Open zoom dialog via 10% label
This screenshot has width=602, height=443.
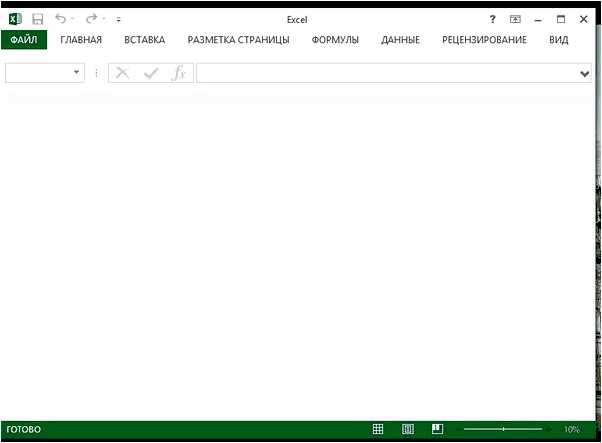pos(572,429)
